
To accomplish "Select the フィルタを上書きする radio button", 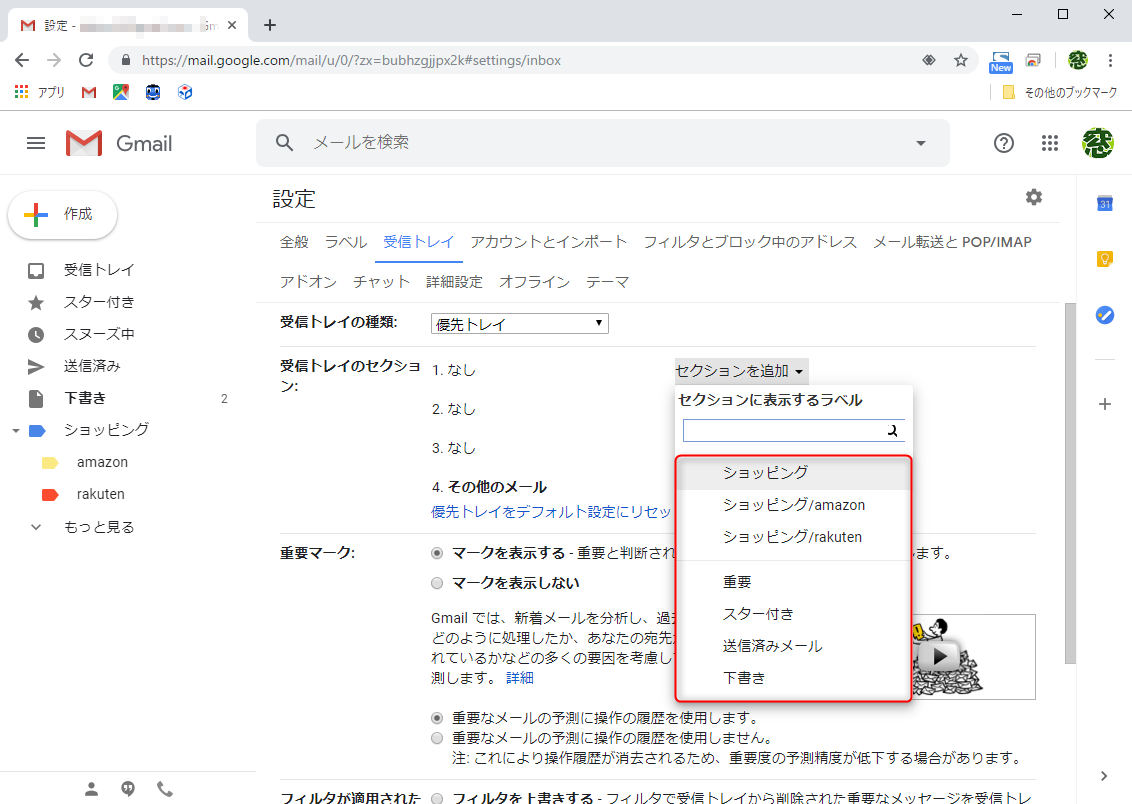I will (x=437, y=798).
